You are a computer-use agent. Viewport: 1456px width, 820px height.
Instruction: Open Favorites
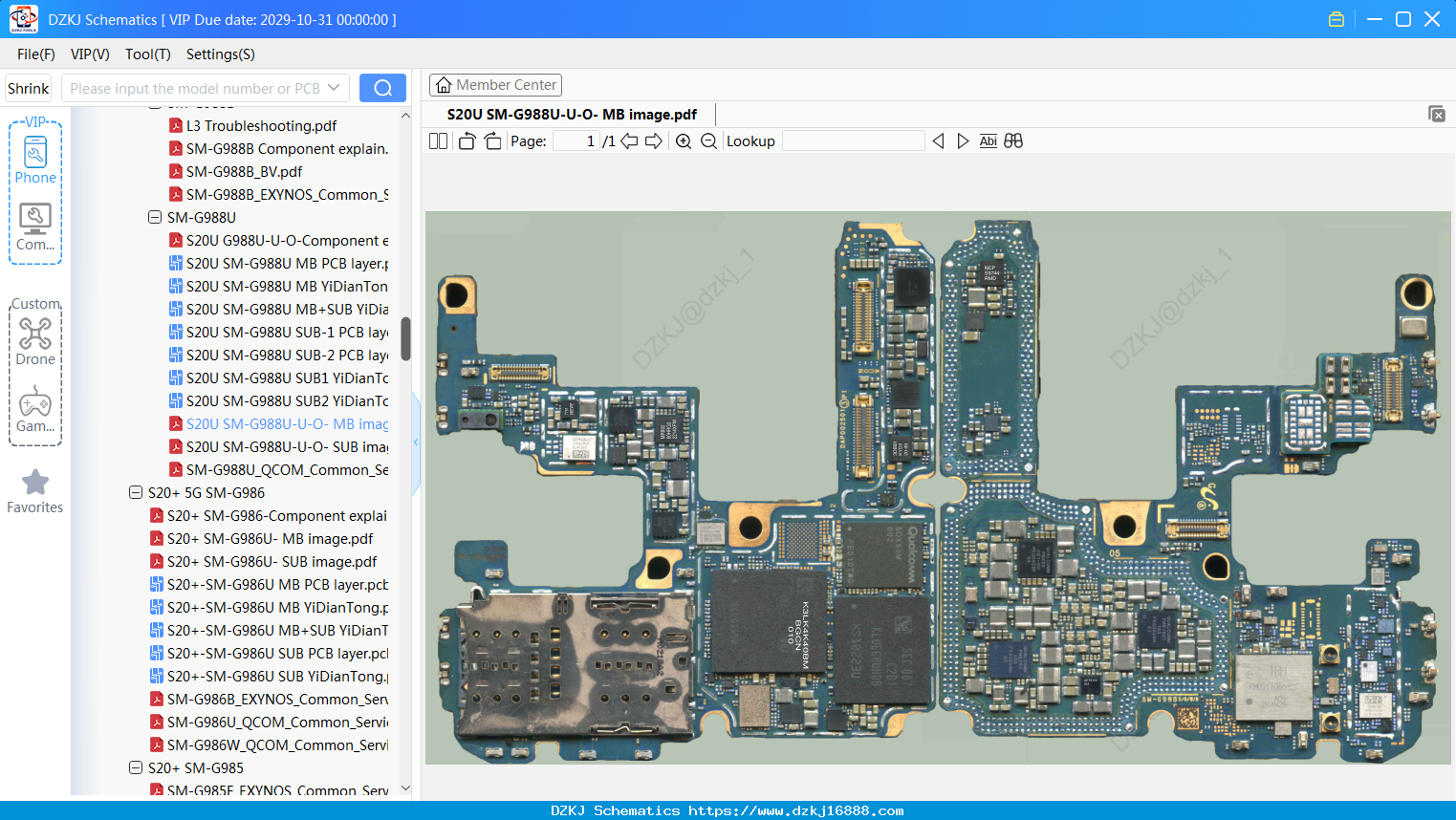(x=35, y=491)
